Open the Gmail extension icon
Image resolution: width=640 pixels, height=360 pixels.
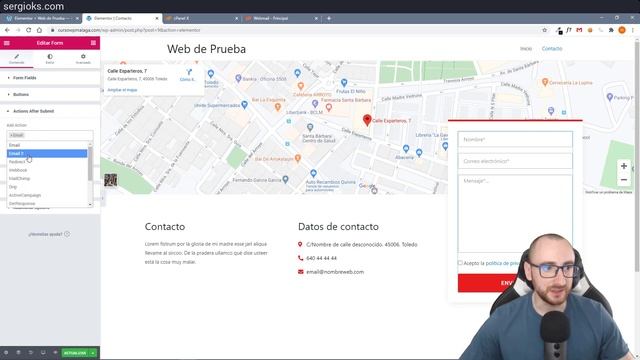(579, 30)
